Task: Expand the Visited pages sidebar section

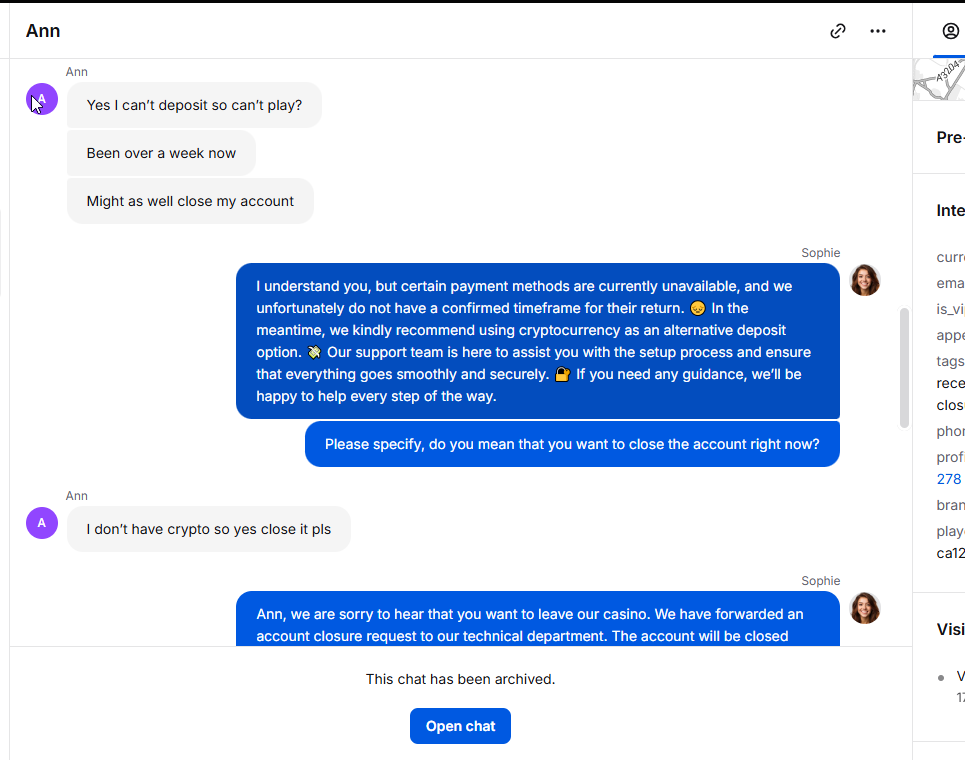Action: pyautogui.click(x=950, y=629)
